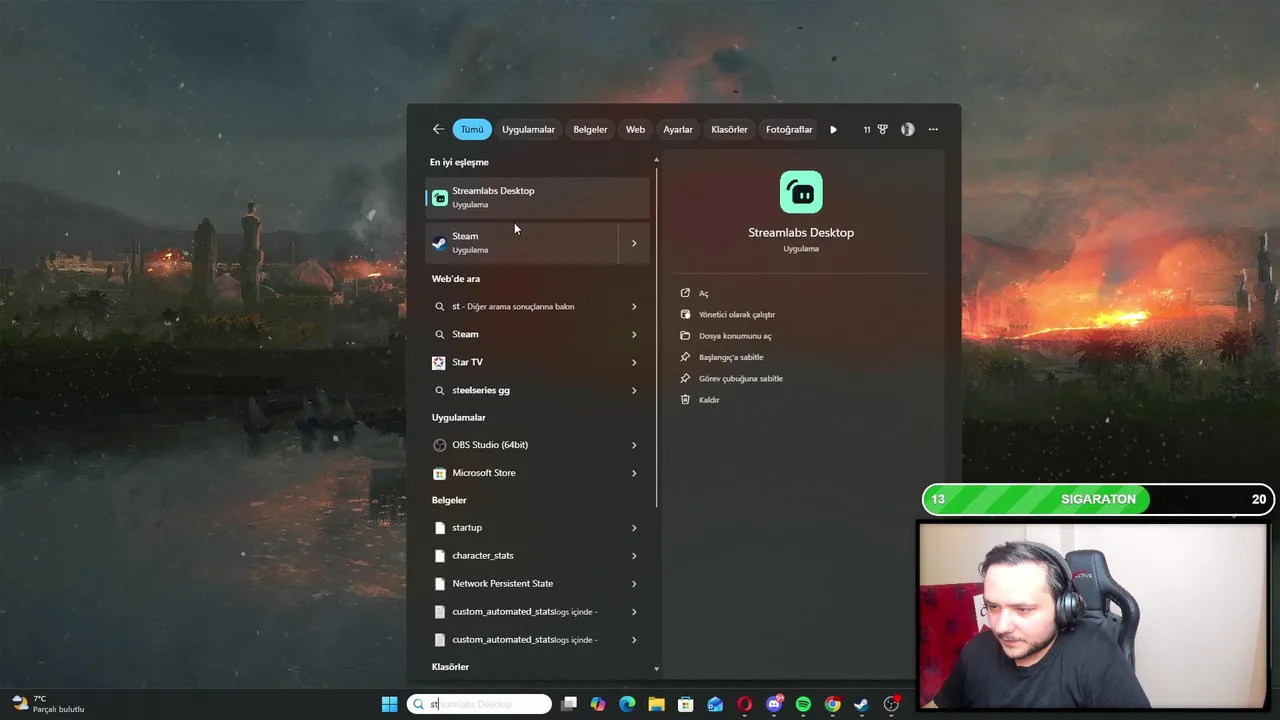Expand the Star TV result chevron
The height and width of the screenshot is (720, 1280).
coord(634,362)
